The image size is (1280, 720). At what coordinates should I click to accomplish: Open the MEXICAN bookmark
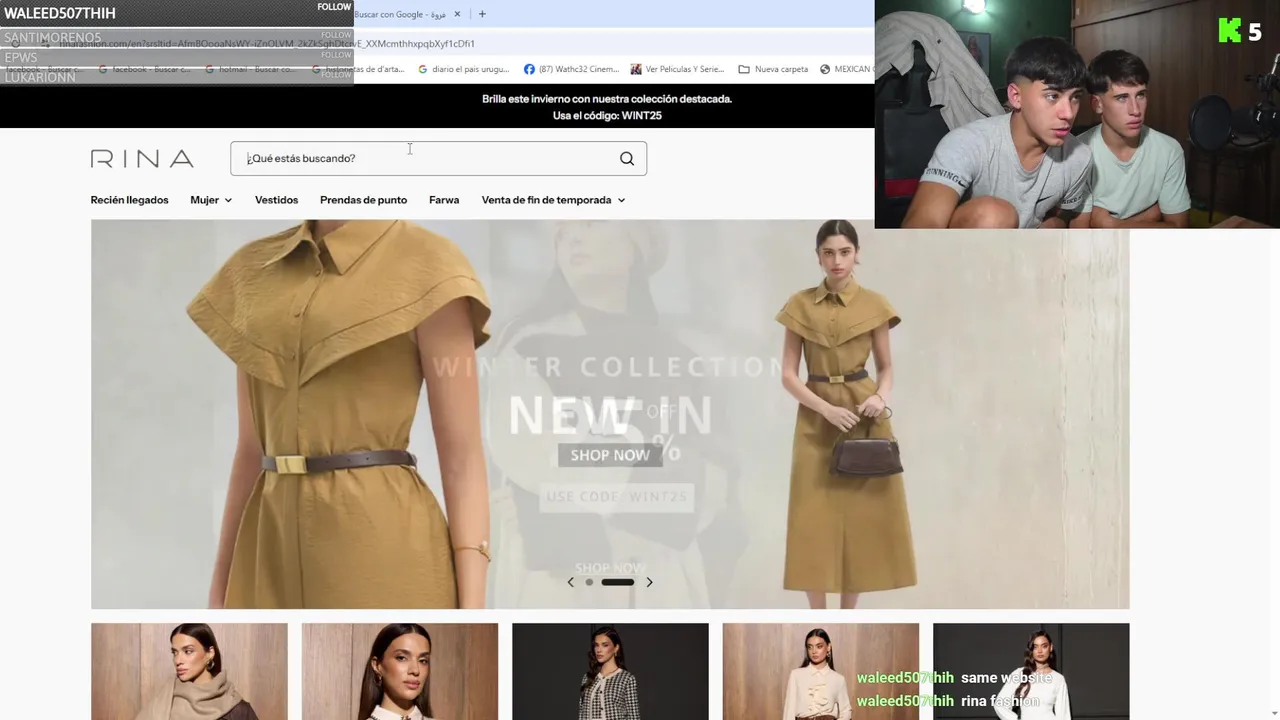846,69
